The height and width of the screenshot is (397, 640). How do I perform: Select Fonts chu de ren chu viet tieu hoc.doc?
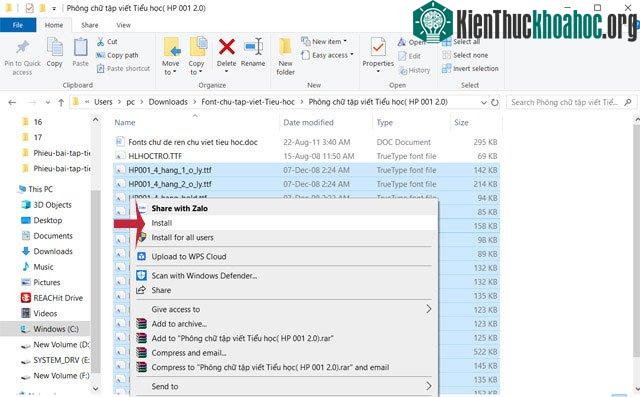pos(193,142)
